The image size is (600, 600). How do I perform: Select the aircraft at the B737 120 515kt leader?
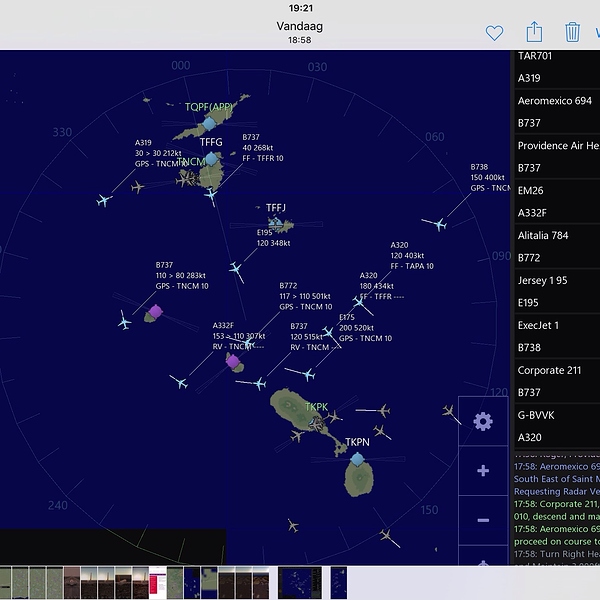coord(259,383)
